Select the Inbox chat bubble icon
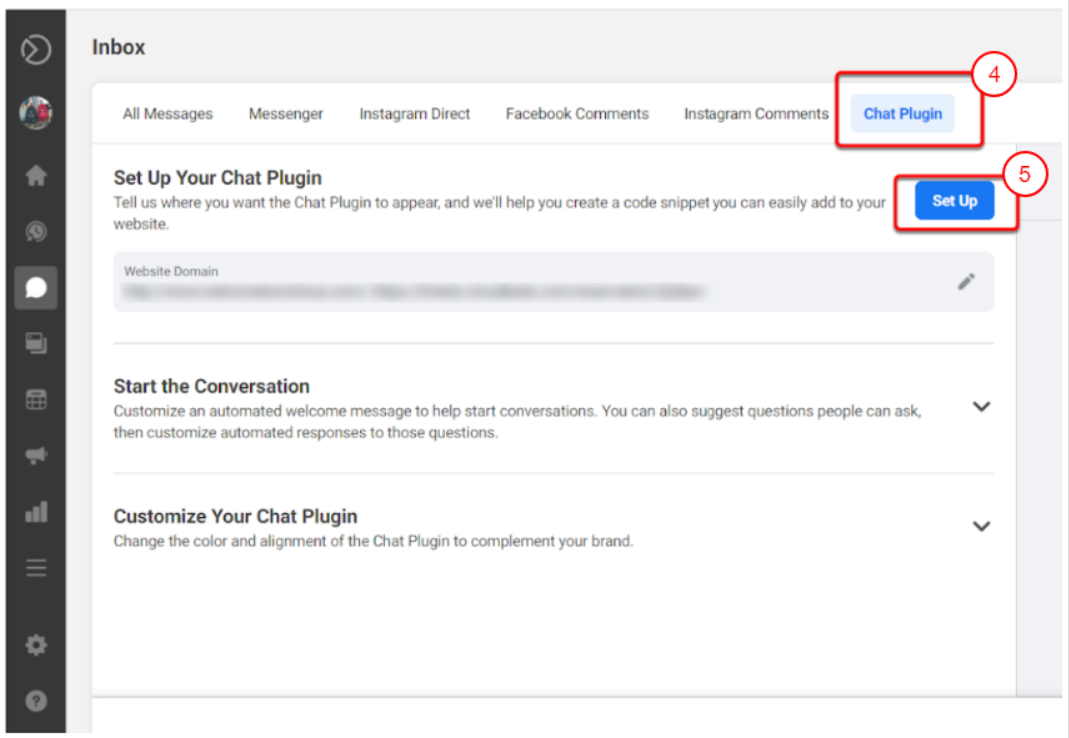 (x=36, y=287)
